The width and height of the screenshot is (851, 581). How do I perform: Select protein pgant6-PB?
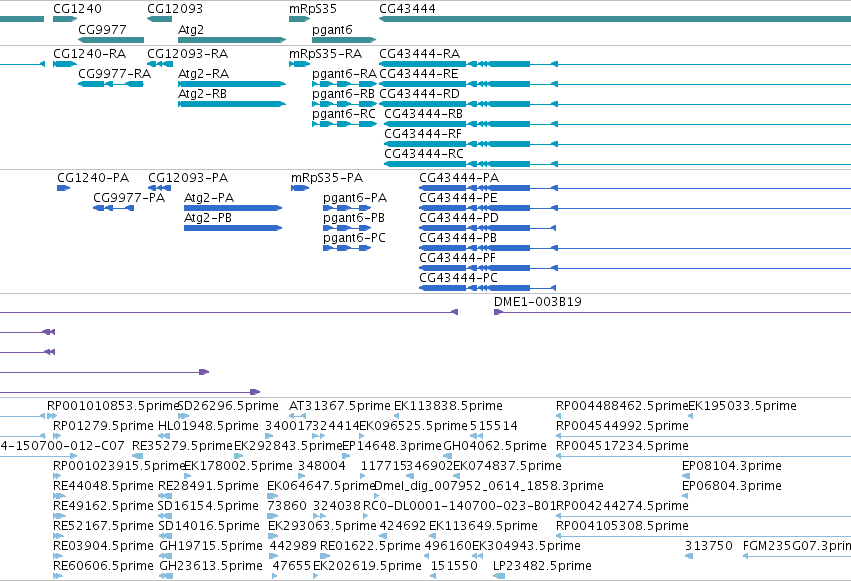[347, 228]
